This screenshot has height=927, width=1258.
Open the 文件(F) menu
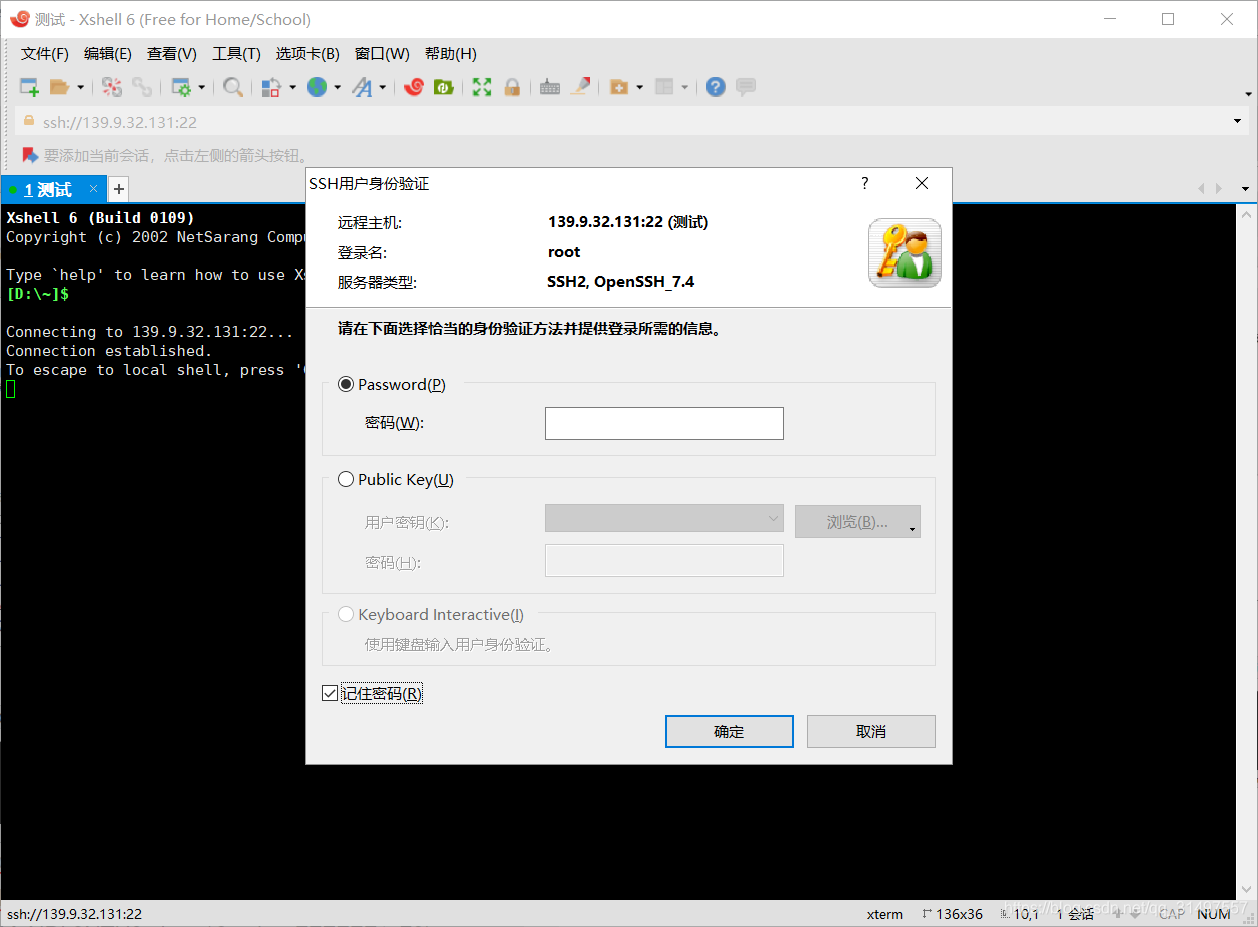coord(45,54)
